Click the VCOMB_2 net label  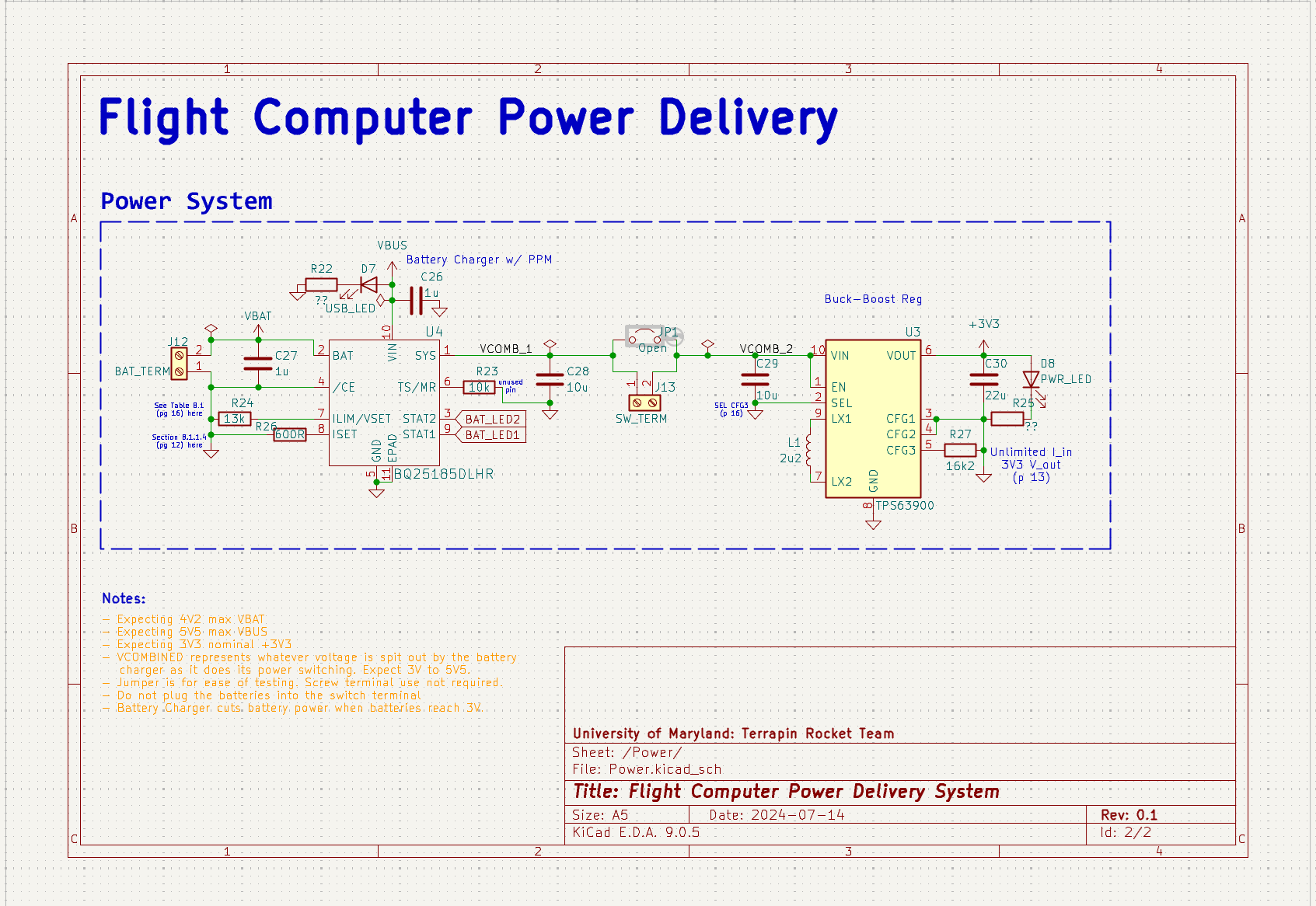(766, 349)
